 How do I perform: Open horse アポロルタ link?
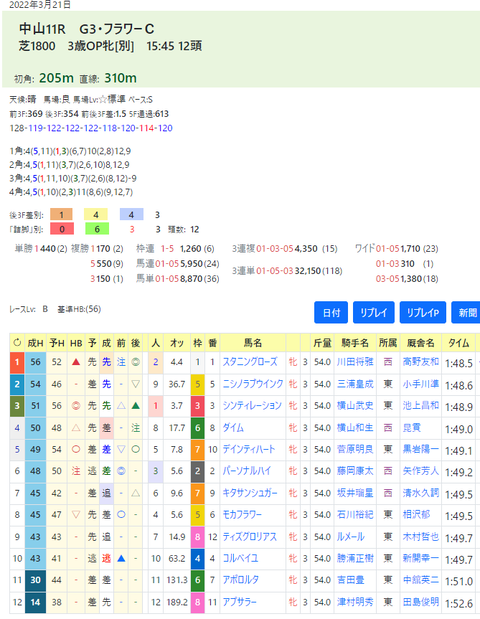(241, 580)
